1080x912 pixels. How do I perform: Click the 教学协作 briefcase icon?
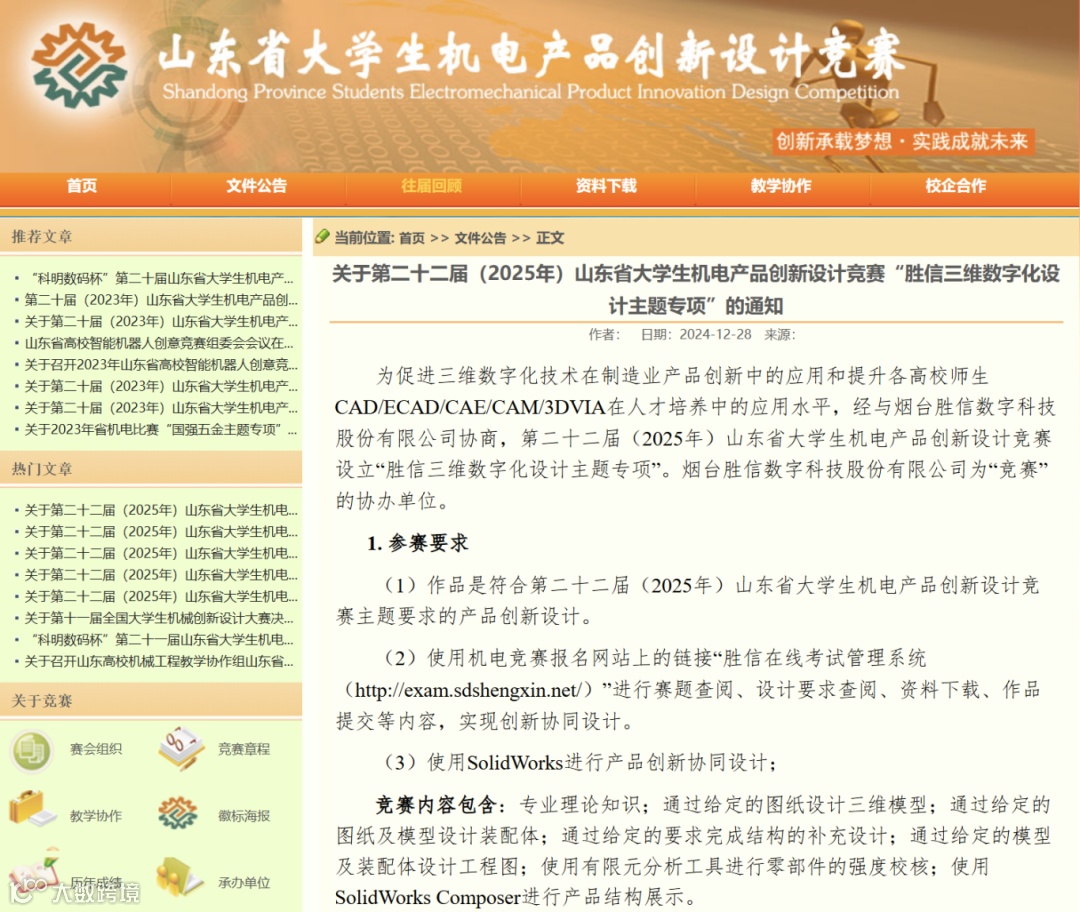point(32,810)
